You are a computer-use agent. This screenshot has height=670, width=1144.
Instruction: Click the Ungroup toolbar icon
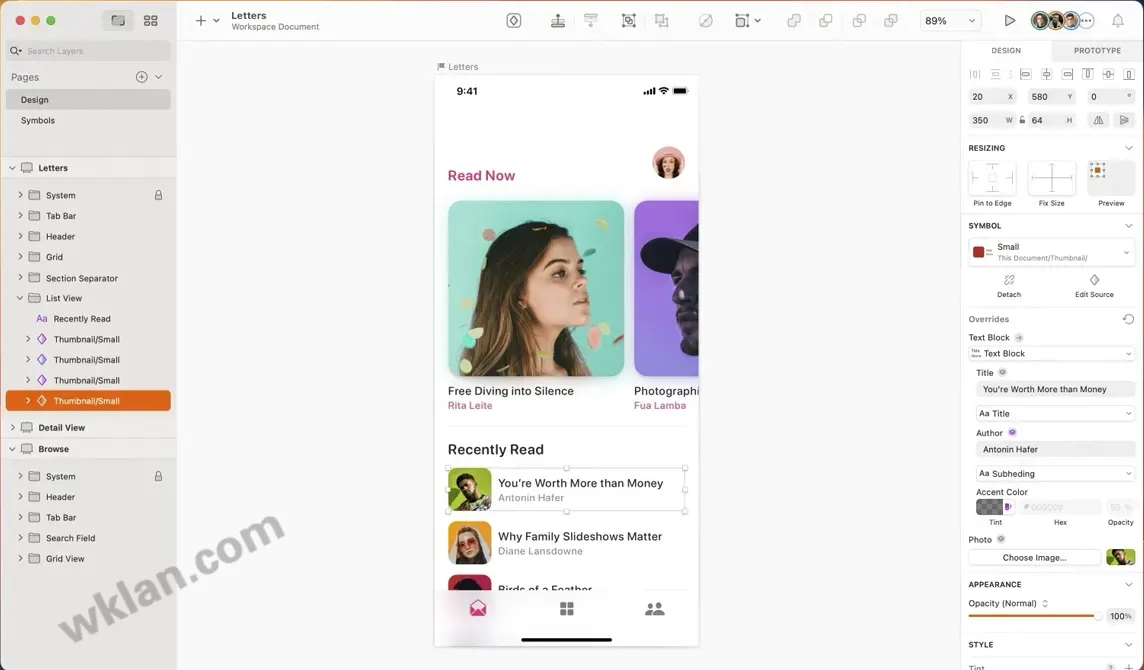coord(662,20)
